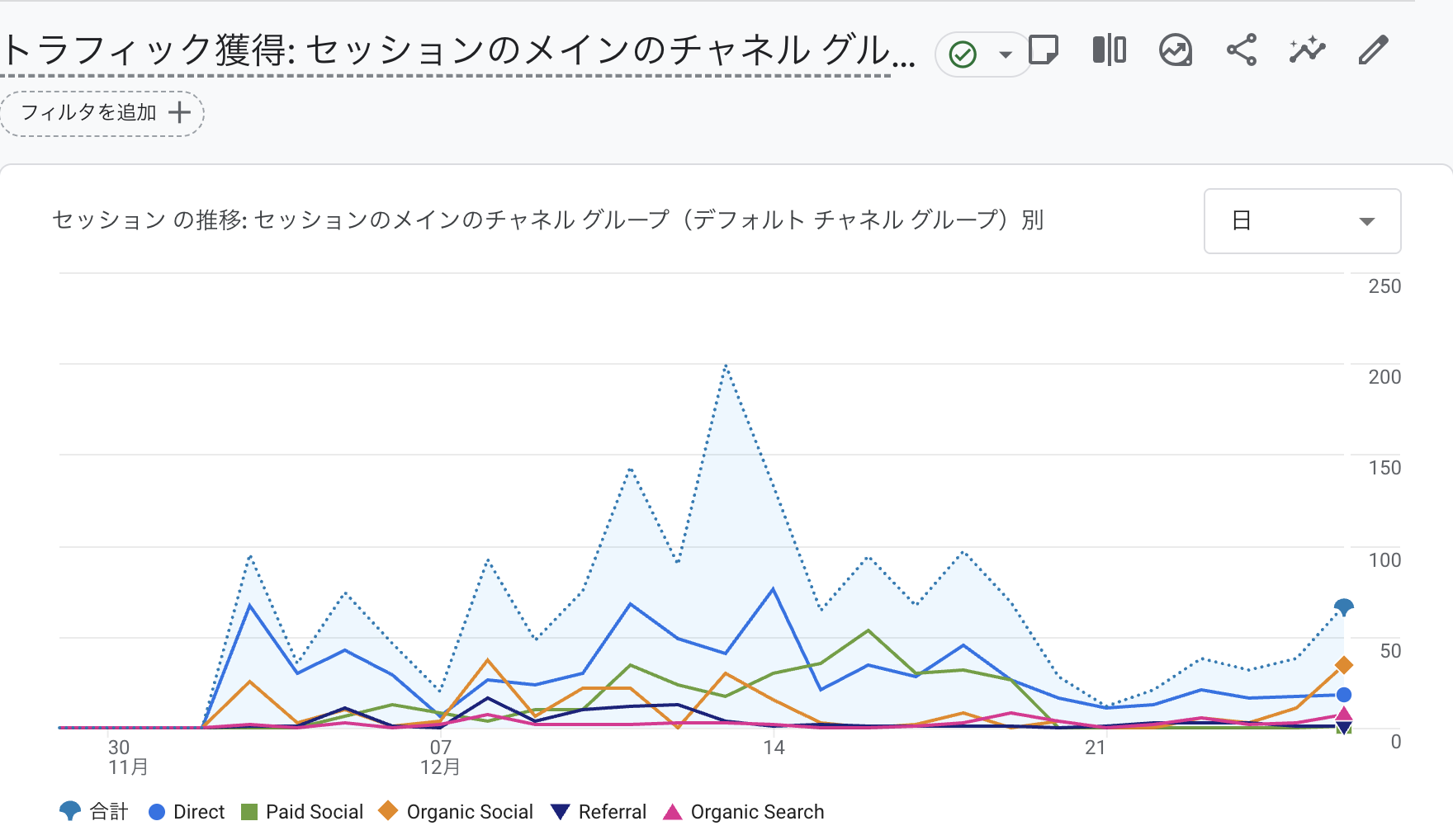Open the data quality checkmark indicator
Viewport: 1453px width, 840px height.
click(x=962, y=53)
